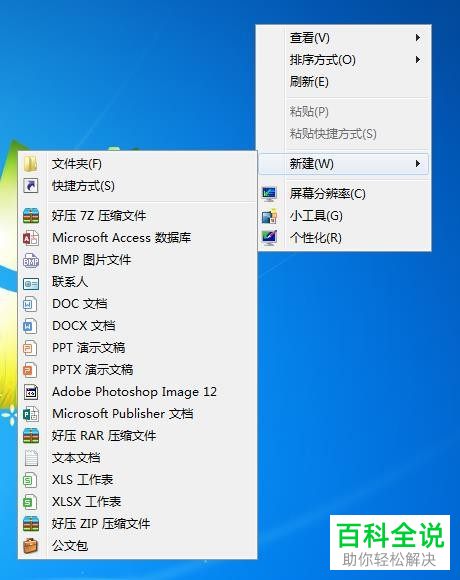This screenshot has height=580, width=460.
Task: Click the Microsoft Access database icon
Action: click(x=31, y=237)
